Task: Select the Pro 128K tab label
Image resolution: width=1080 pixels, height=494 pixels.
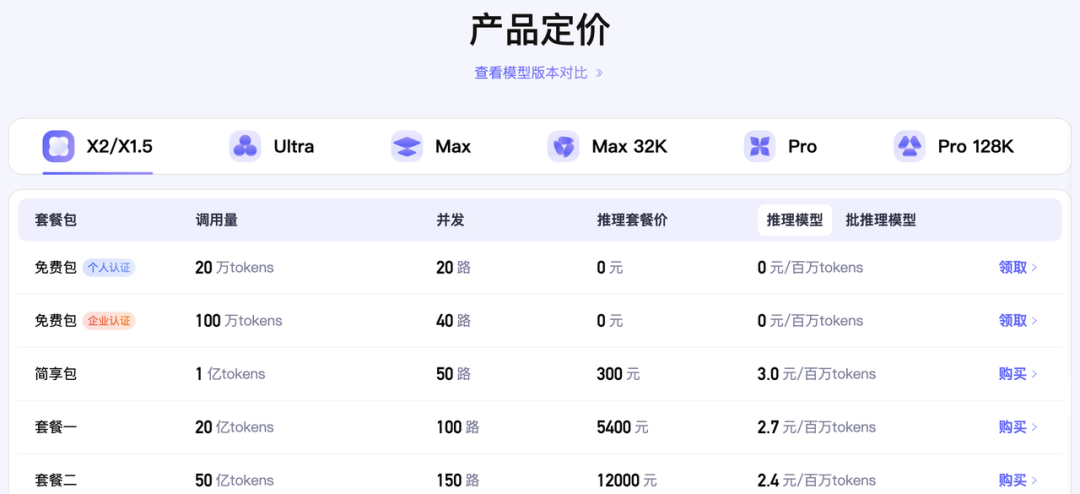Action: (975, 147)
